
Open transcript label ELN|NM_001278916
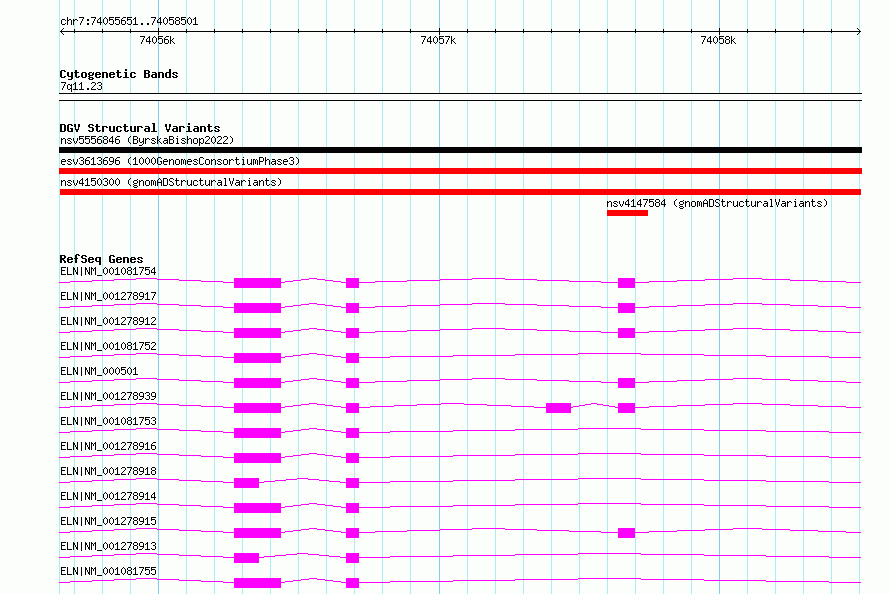pos(108,446)
